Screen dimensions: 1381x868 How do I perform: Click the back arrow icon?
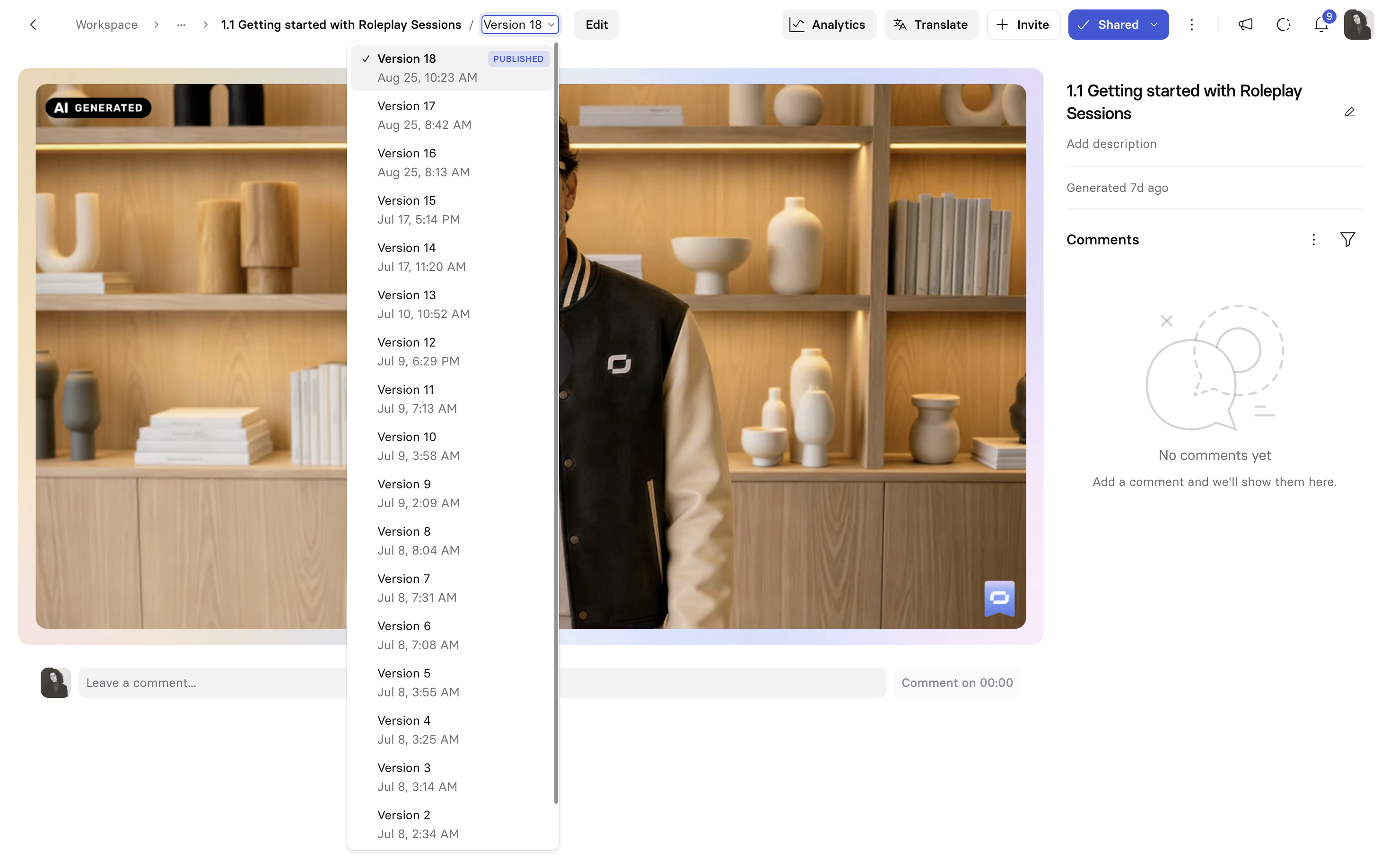pos(33,25)
